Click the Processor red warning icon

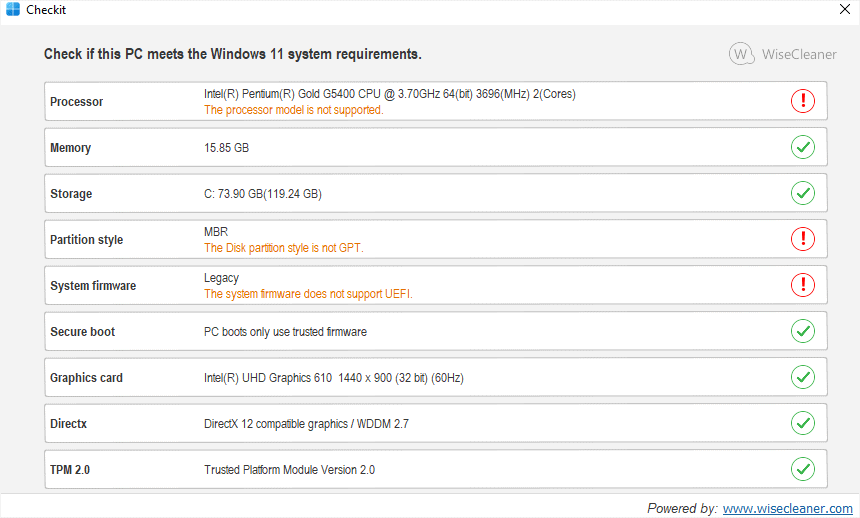(x=803, y=101)
